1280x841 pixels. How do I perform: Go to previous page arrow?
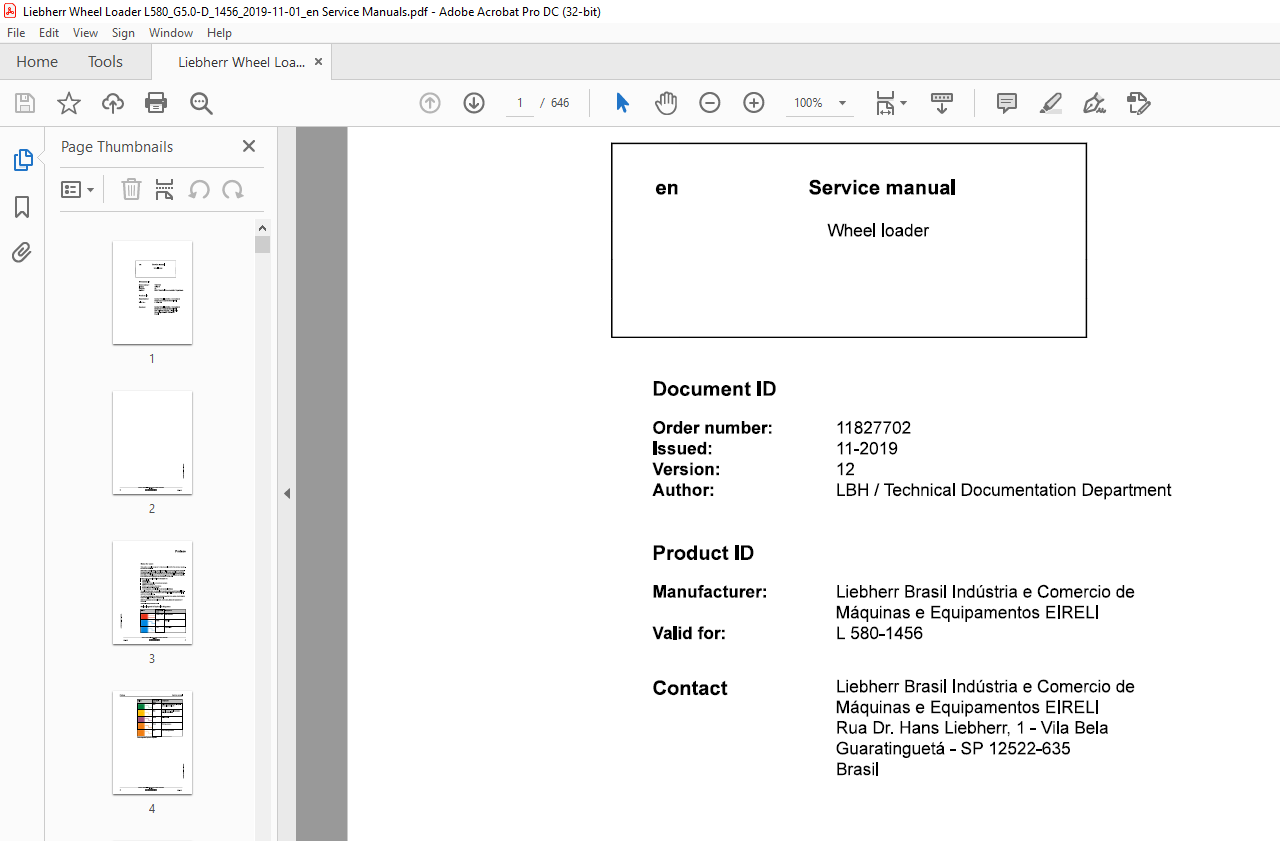pyautogui.click(x=430, y=103)
